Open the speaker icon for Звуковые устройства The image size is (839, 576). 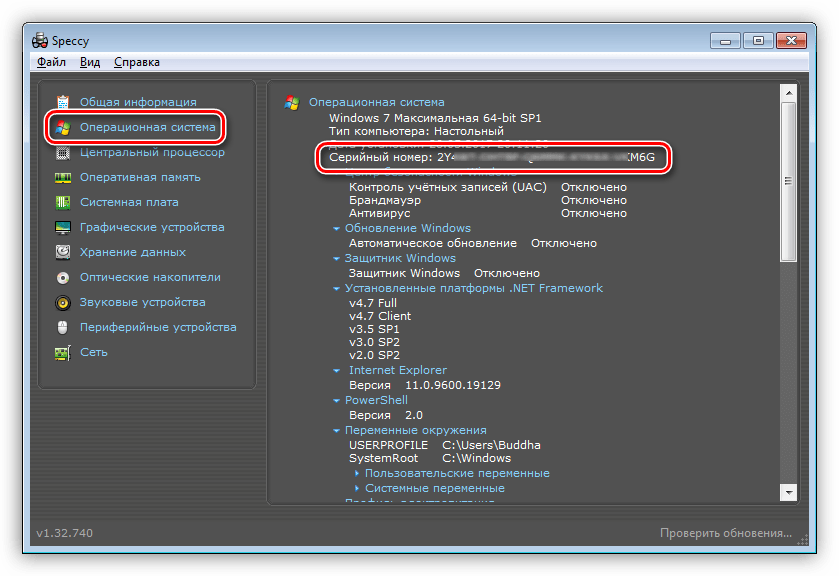(x=63, y=302)
